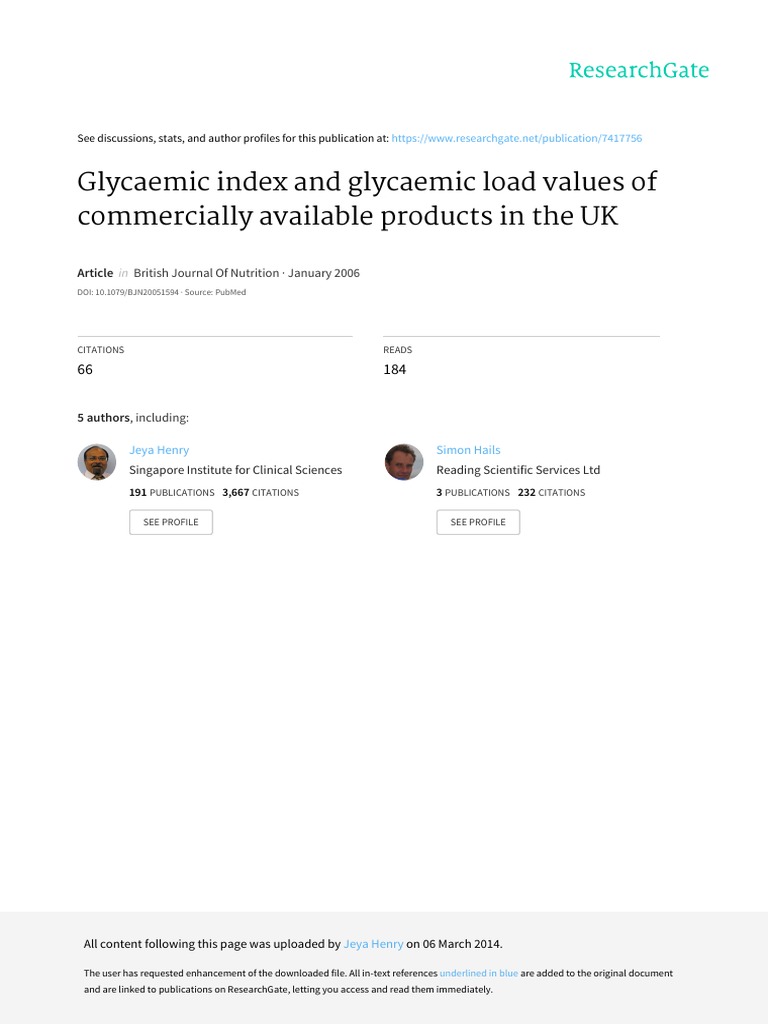Click the citations count 66
The height and width of the screenshot is (1024, 768).
click(85, 370)
